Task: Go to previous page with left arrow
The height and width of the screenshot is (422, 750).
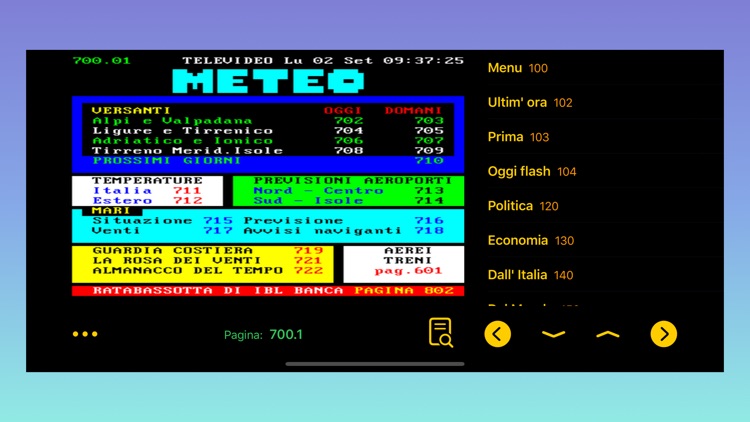Action: click(497, 333)
